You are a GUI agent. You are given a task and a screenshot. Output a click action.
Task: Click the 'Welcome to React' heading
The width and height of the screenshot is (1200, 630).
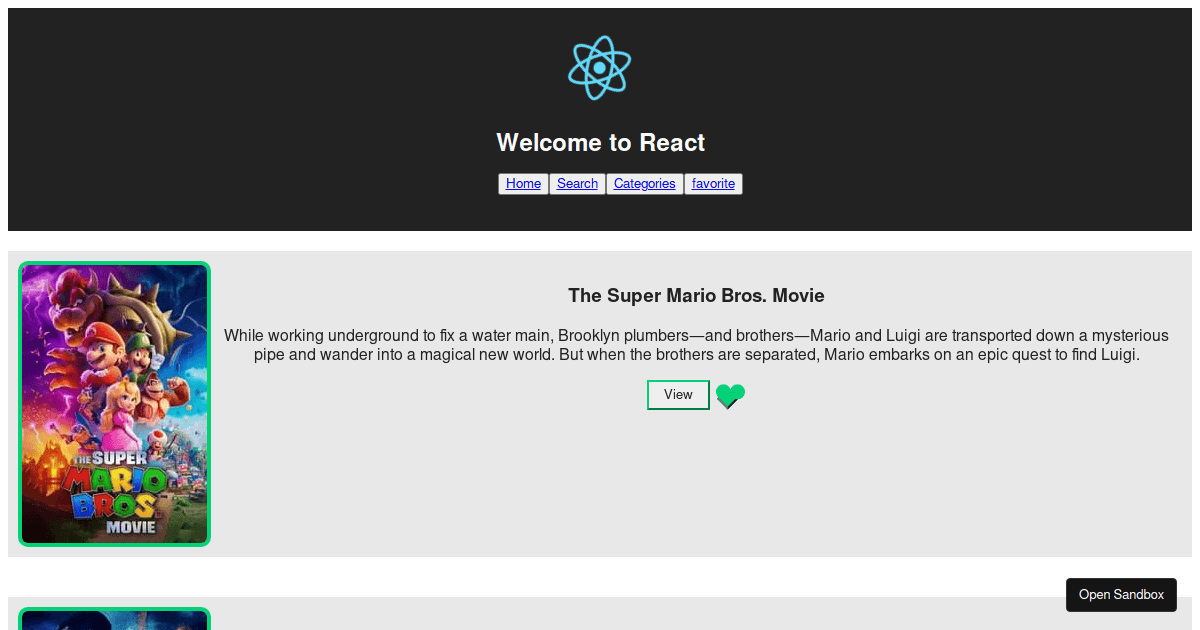(600, 142)
